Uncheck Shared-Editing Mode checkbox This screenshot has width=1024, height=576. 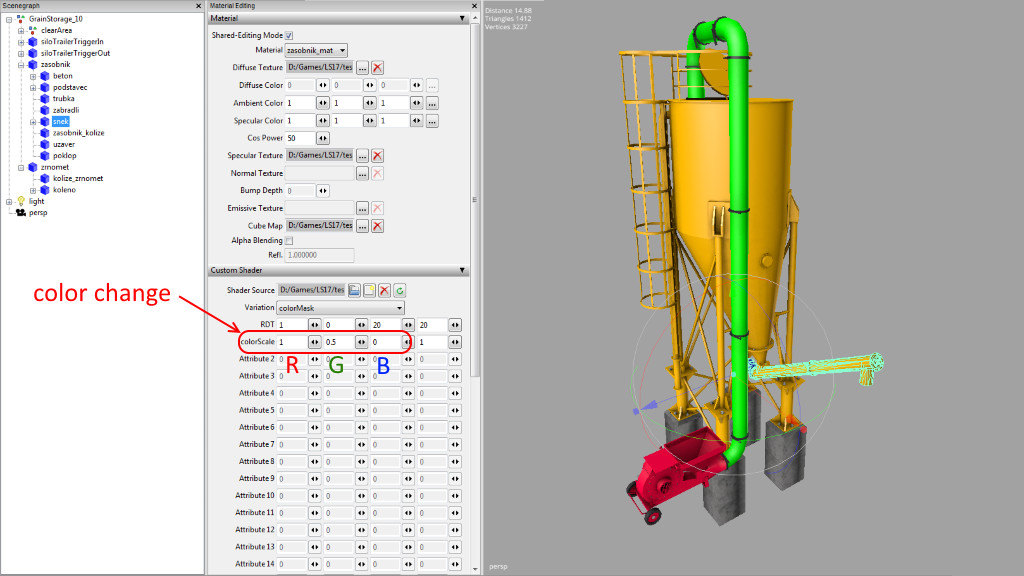click(x=289, y=35)
